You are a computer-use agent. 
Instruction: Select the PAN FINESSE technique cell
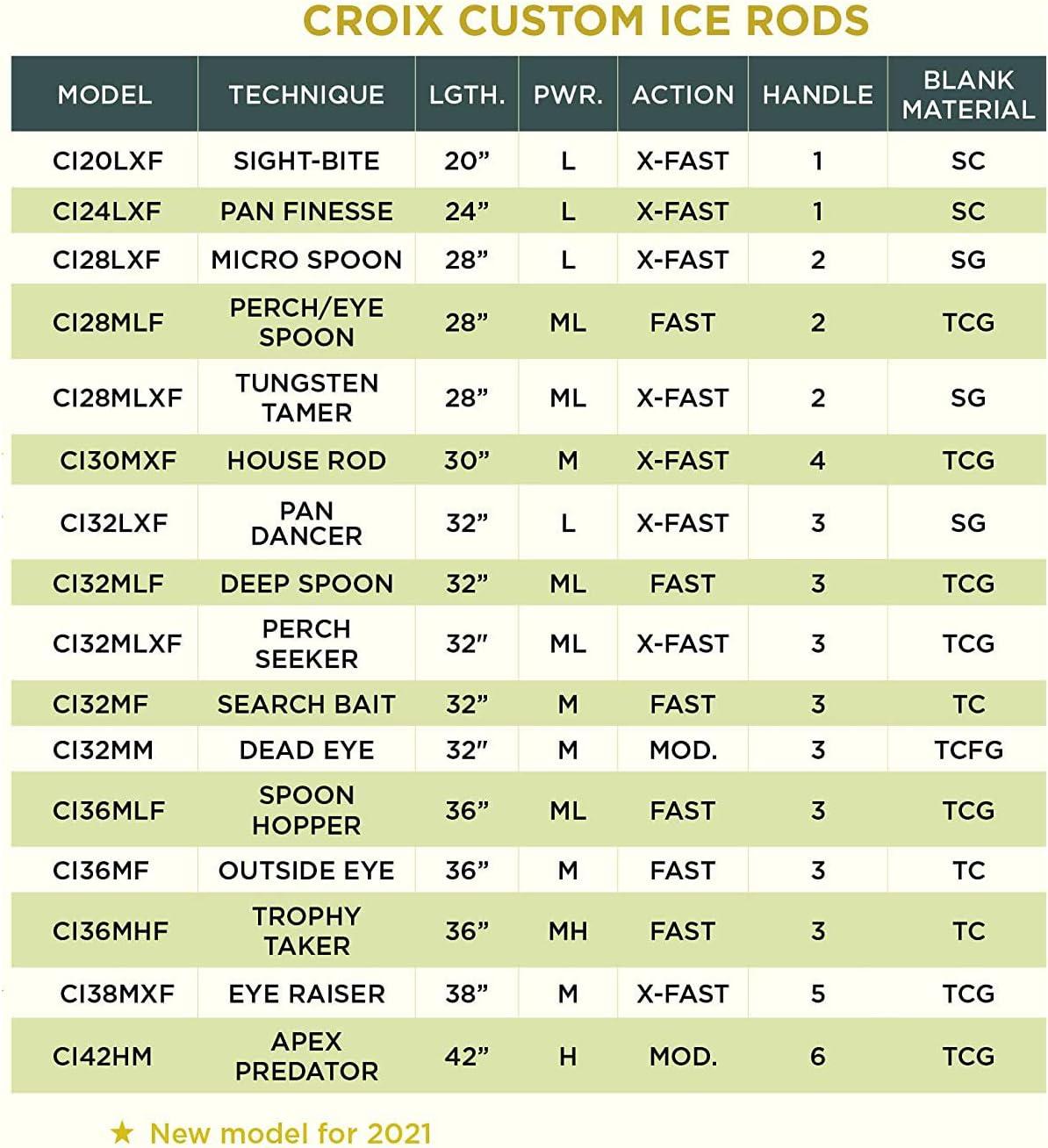tap(306, 212)
